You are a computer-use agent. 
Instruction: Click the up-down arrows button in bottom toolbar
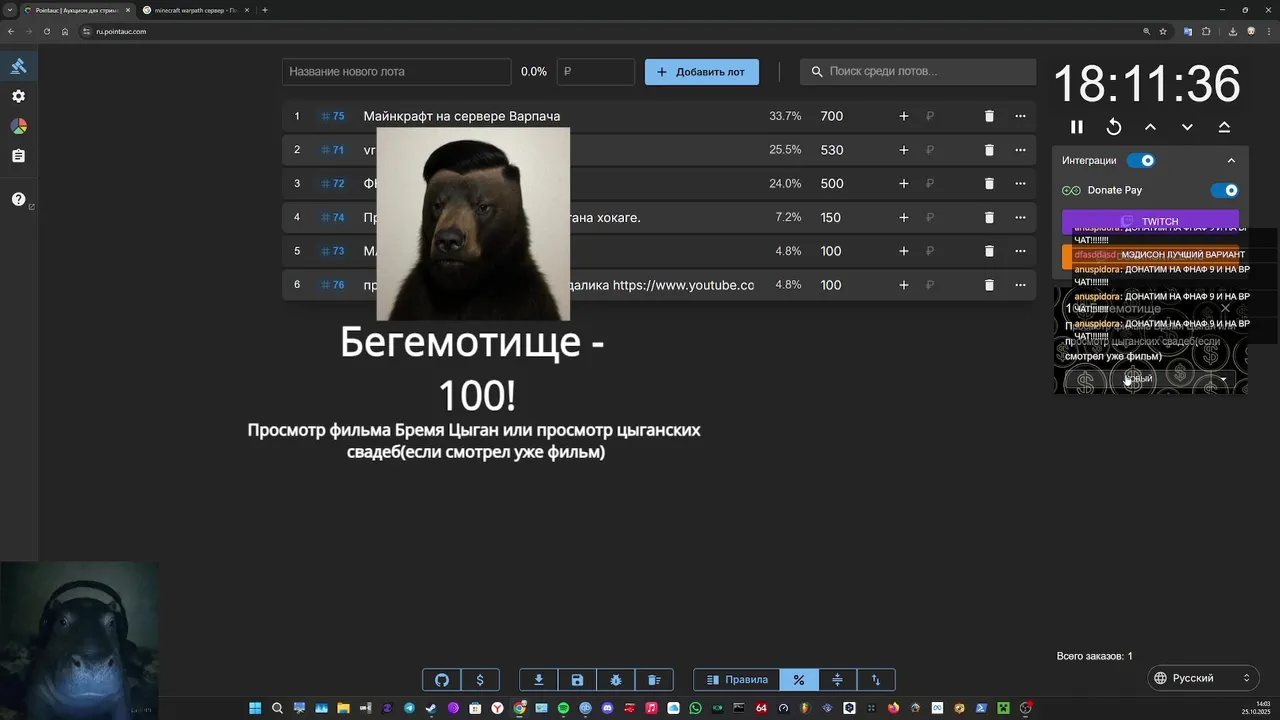click(876, 680)
